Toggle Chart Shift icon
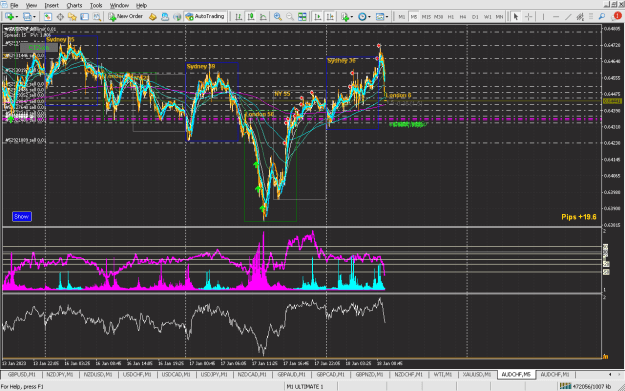The height and width of the screenshot is (391, 625). pyautogui.click(x=330, y=17)
